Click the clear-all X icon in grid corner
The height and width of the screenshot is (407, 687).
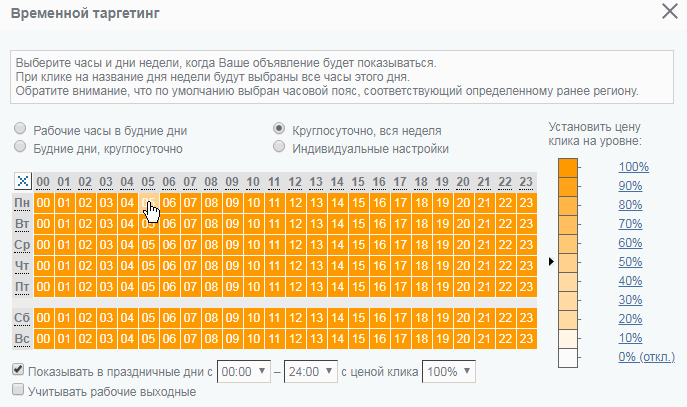pyautogui.click(x=23, y=181)
